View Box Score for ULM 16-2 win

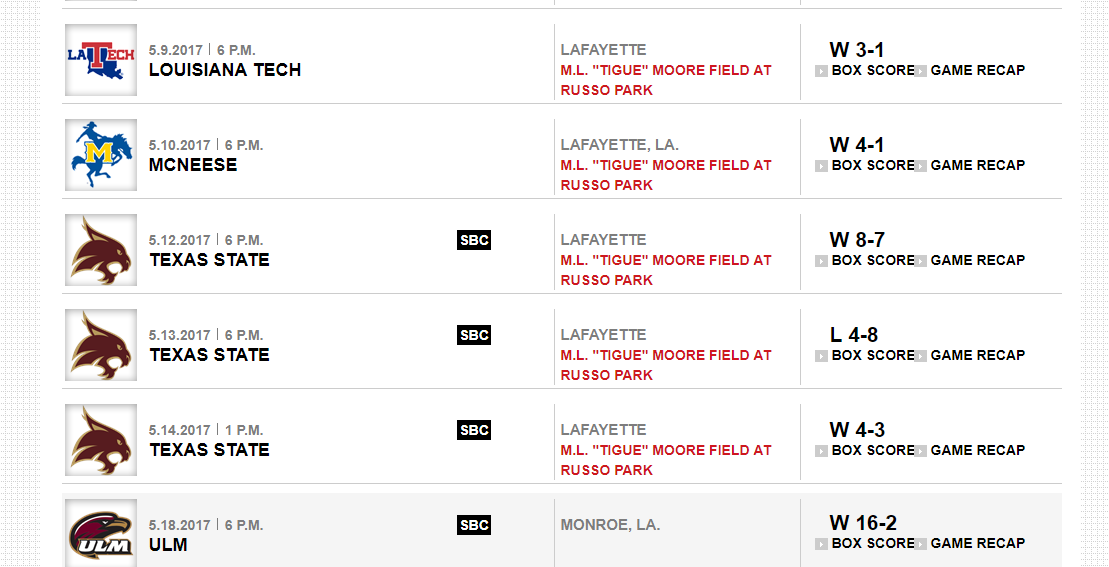click(872, 543)
